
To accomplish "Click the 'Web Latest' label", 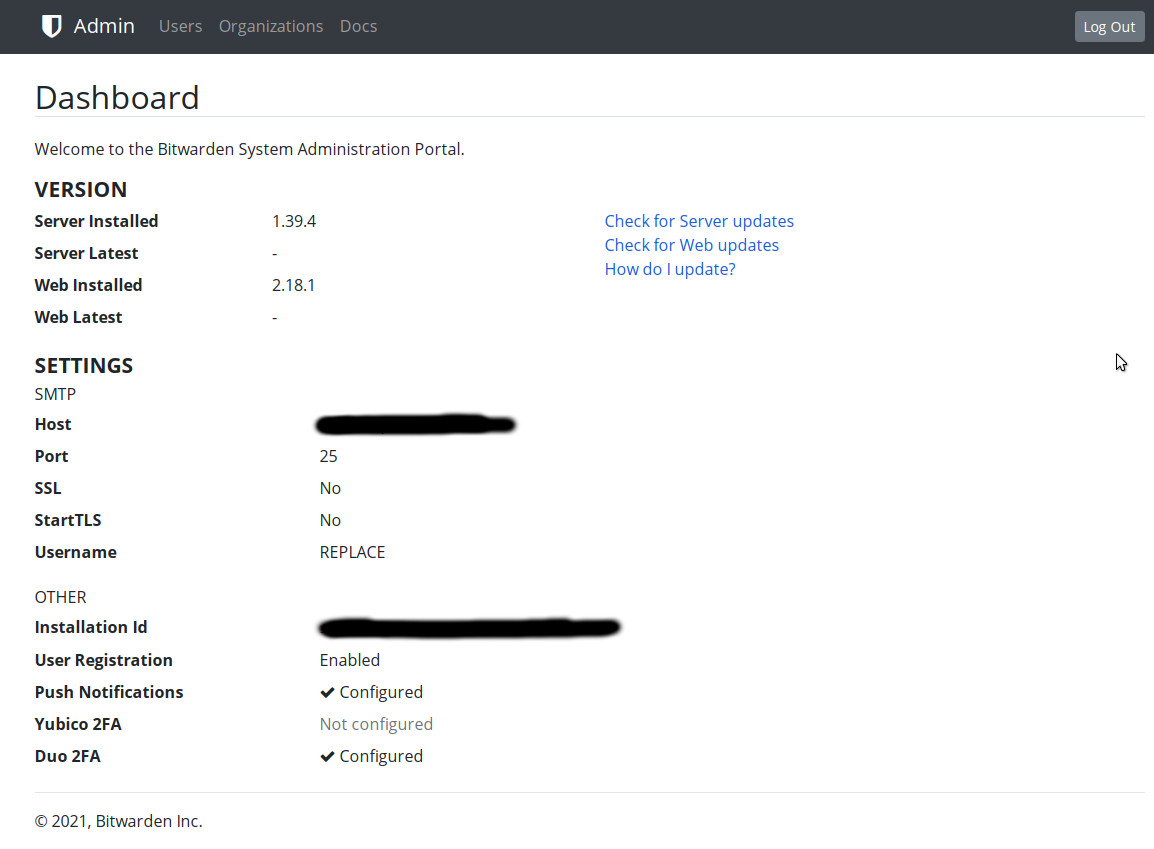I will click(x=78, y=317).
